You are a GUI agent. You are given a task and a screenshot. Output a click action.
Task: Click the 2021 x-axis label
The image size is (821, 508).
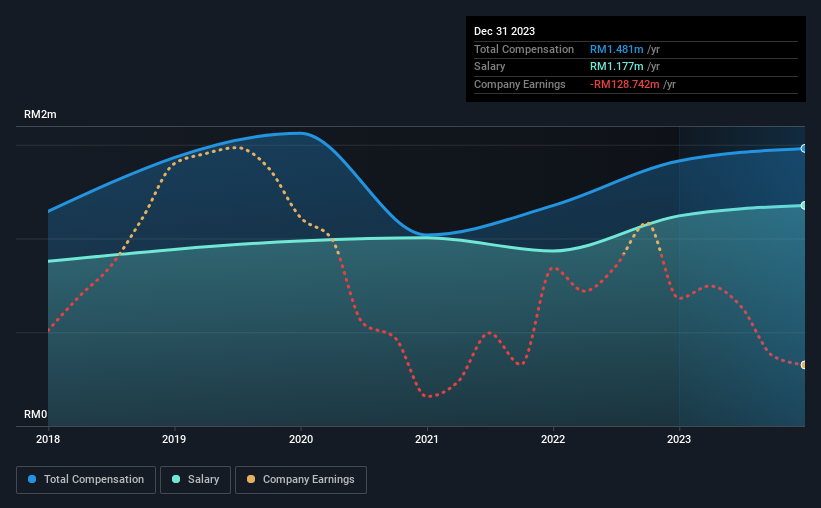pyautogui.click(x=427, y=439)
